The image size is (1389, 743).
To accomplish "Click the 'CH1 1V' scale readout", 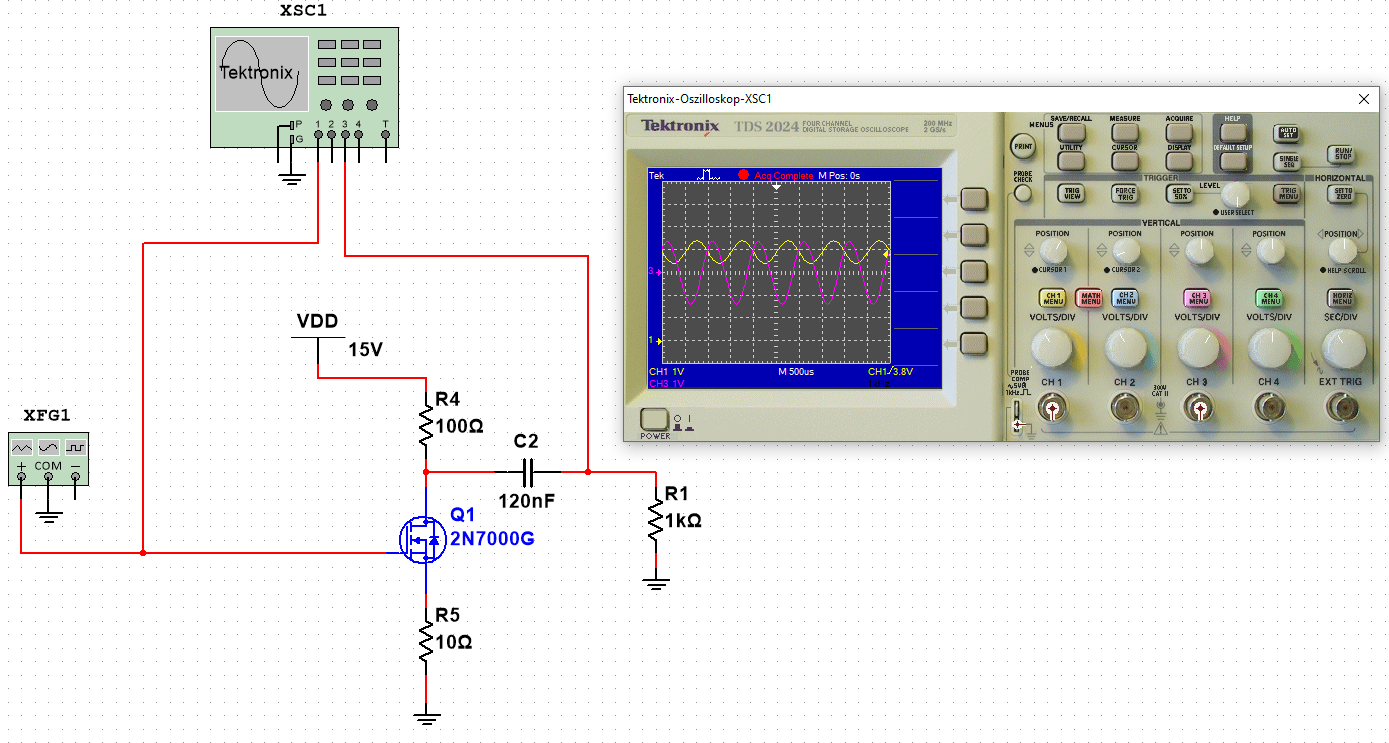I will point(667,372).
